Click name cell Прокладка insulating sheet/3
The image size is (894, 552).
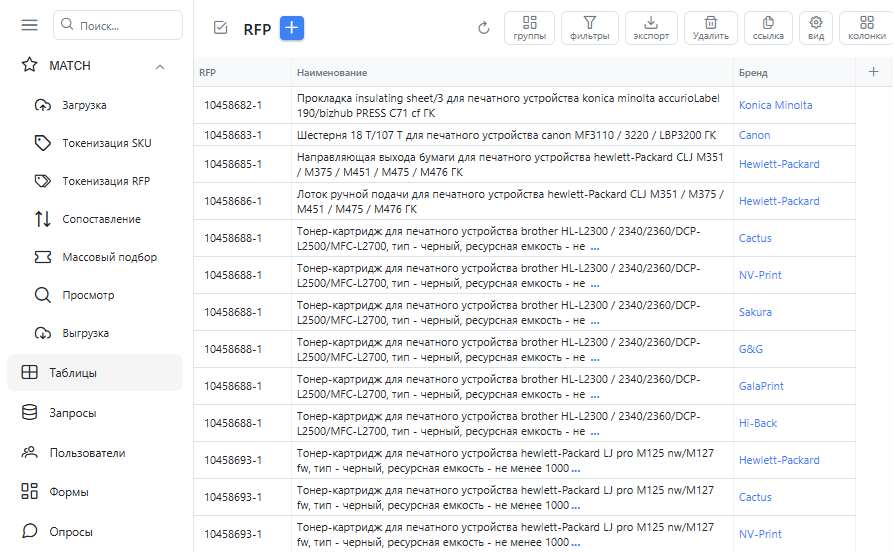(x=512, y=105)
